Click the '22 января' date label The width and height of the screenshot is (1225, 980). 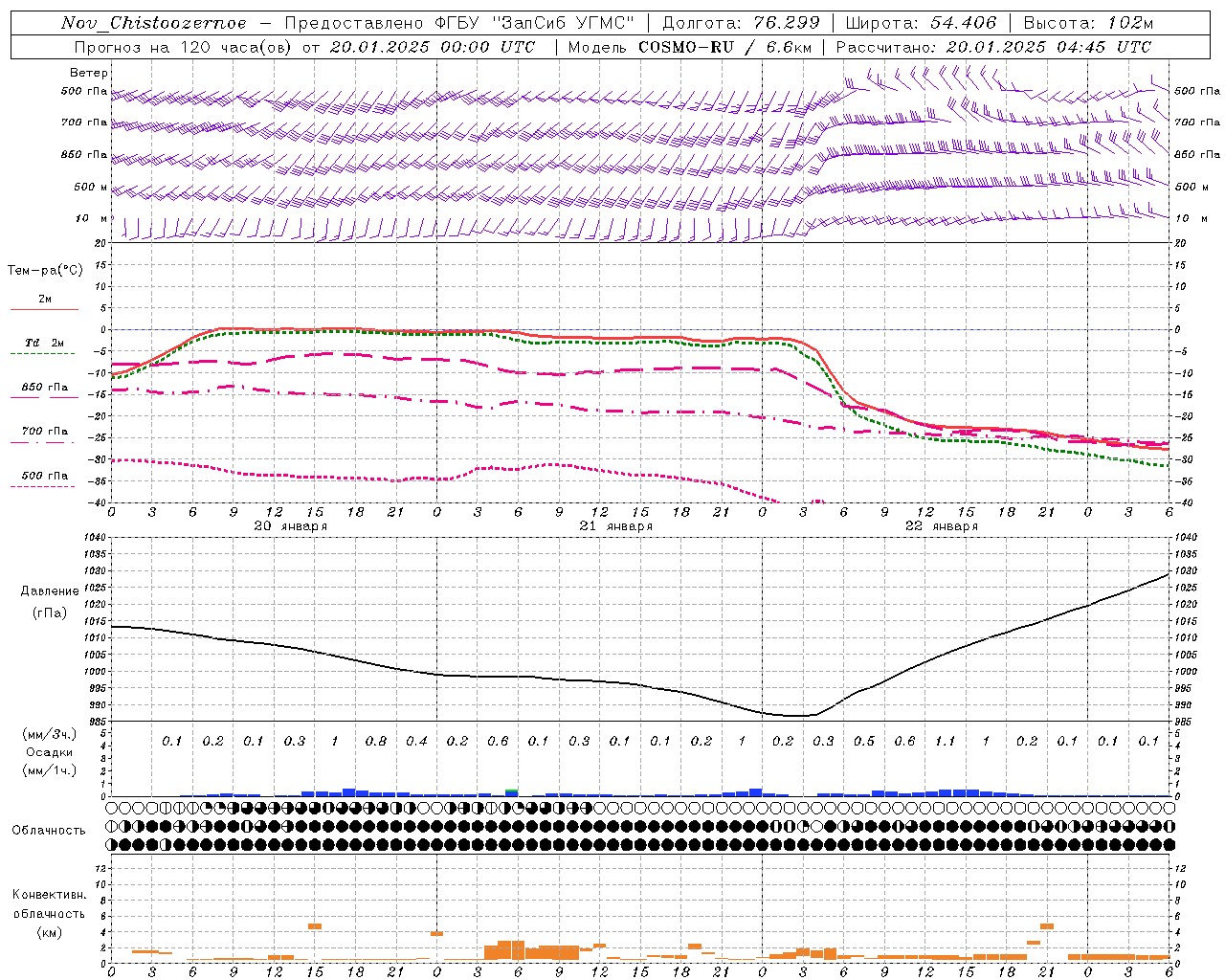tap(942, 526)
